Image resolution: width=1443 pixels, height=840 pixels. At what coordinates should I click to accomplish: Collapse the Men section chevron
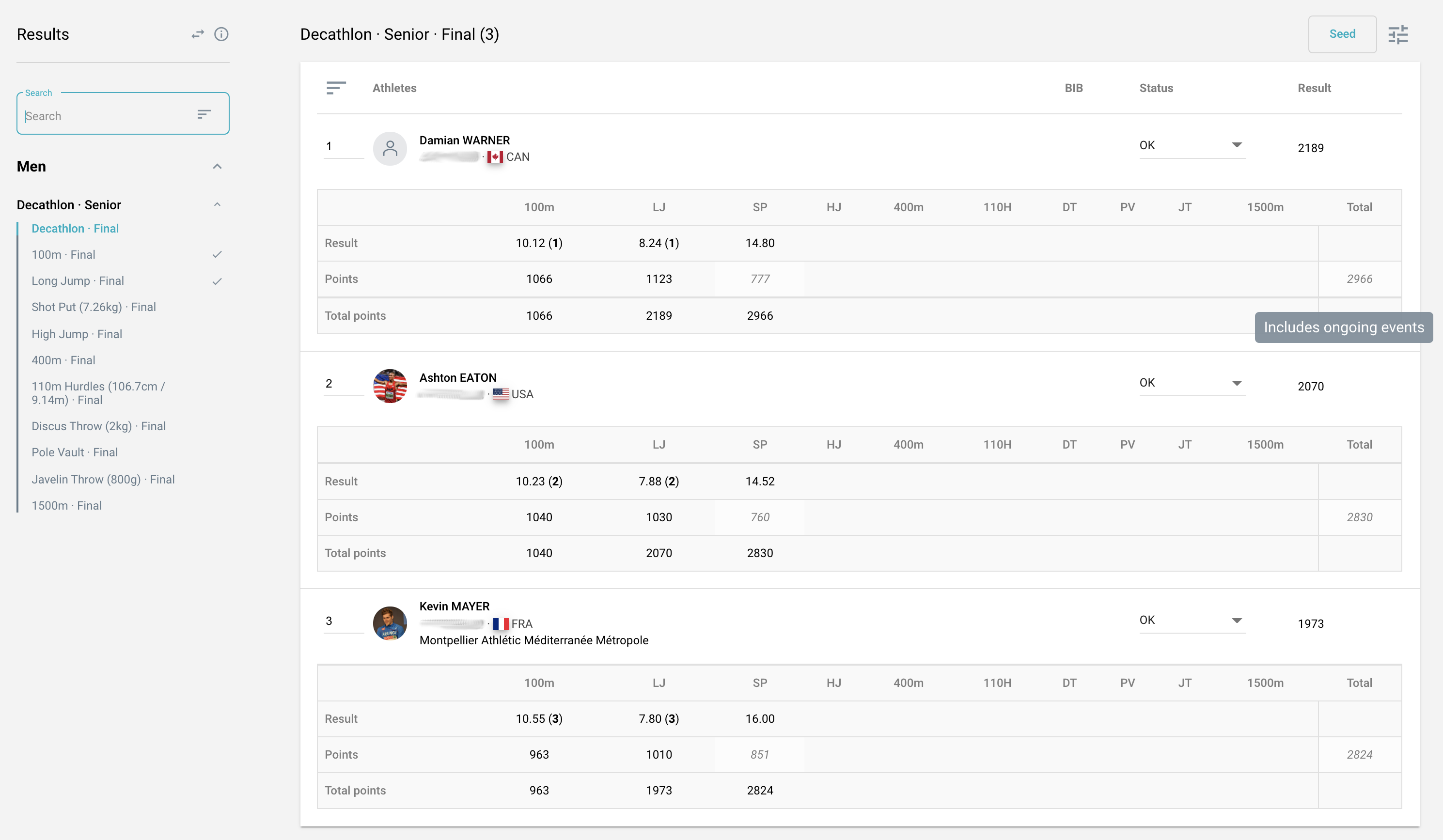click(x=217, y=167)
